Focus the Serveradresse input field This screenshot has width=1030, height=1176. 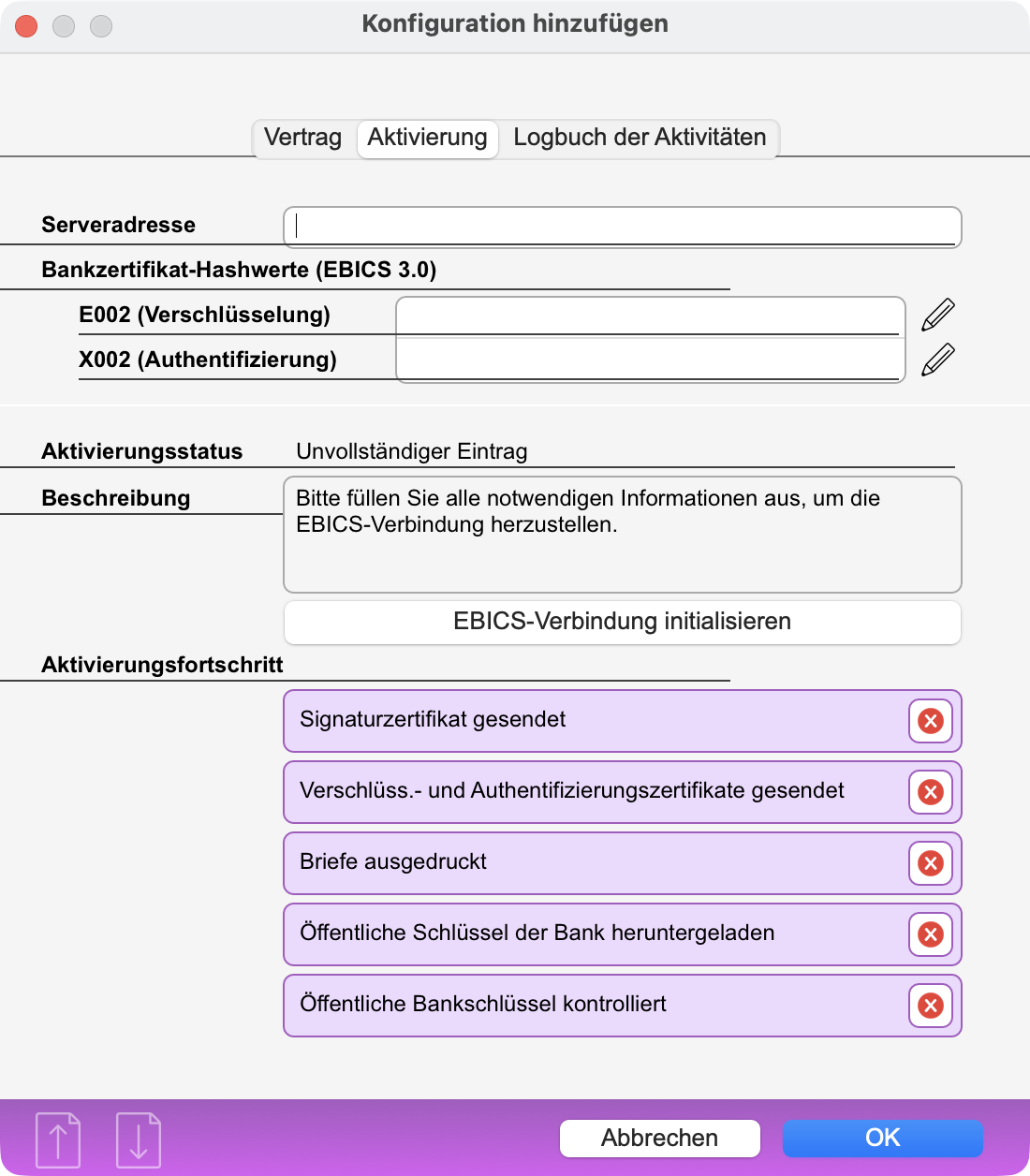tap(622, 227)
